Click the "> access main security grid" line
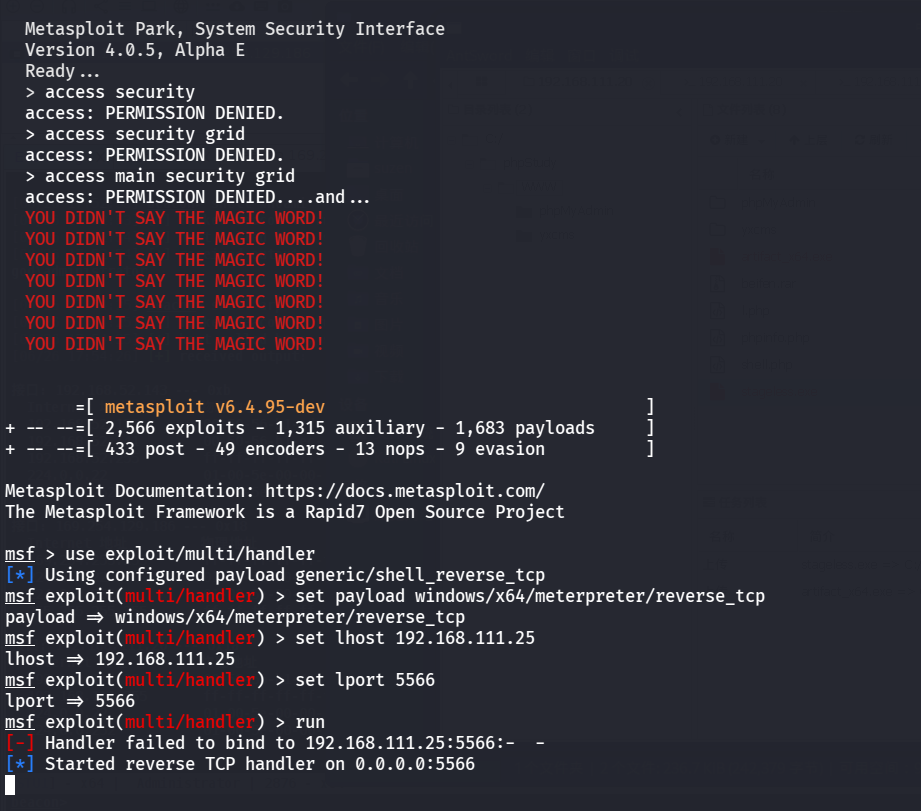 pos(160,176)
